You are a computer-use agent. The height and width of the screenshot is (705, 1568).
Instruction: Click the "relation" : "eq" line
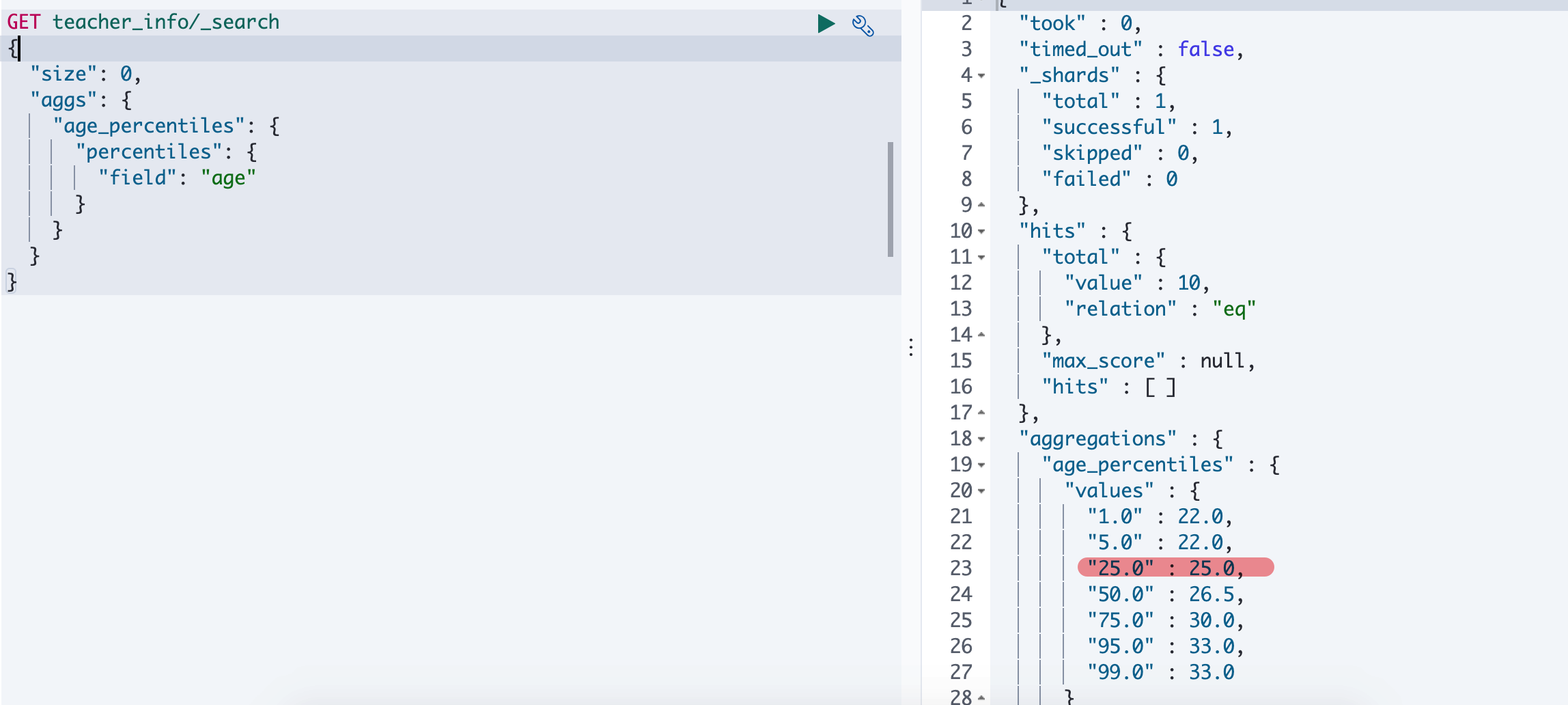[x=1160, y=309]
